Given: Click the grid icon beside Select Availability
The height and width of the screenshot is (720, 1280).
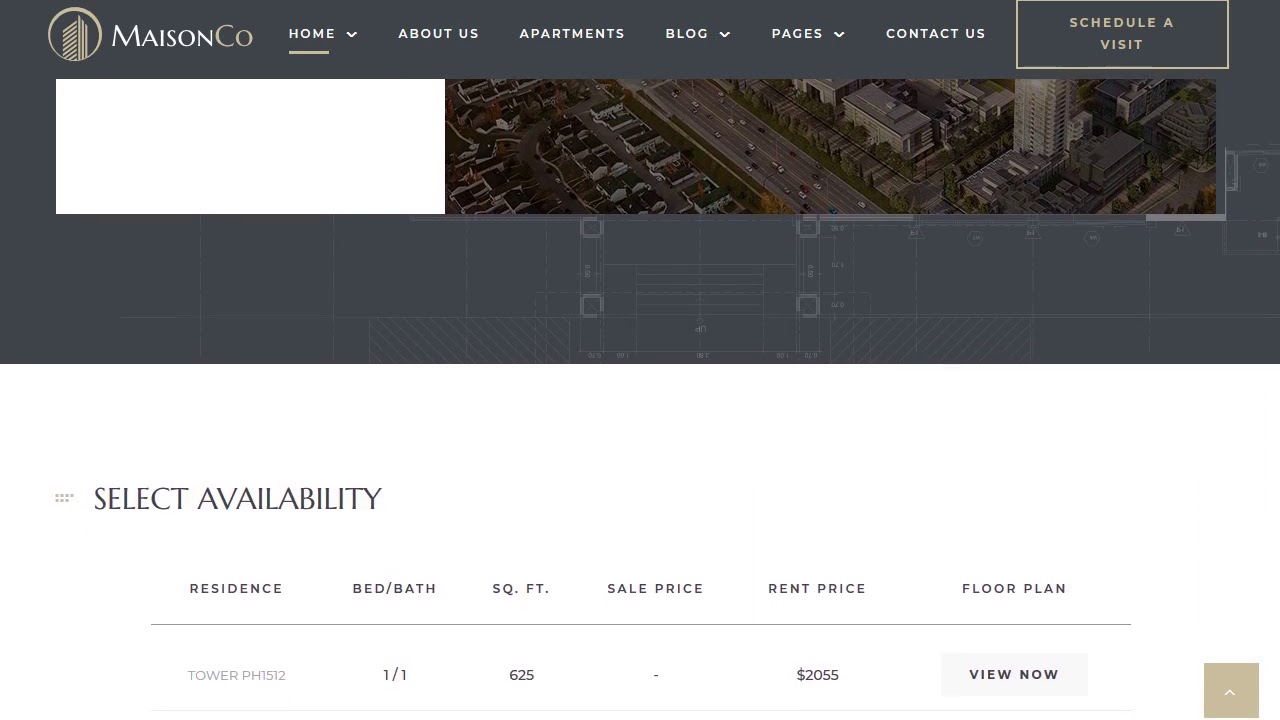Looking at the screenshot, I should tap(64, 498).
